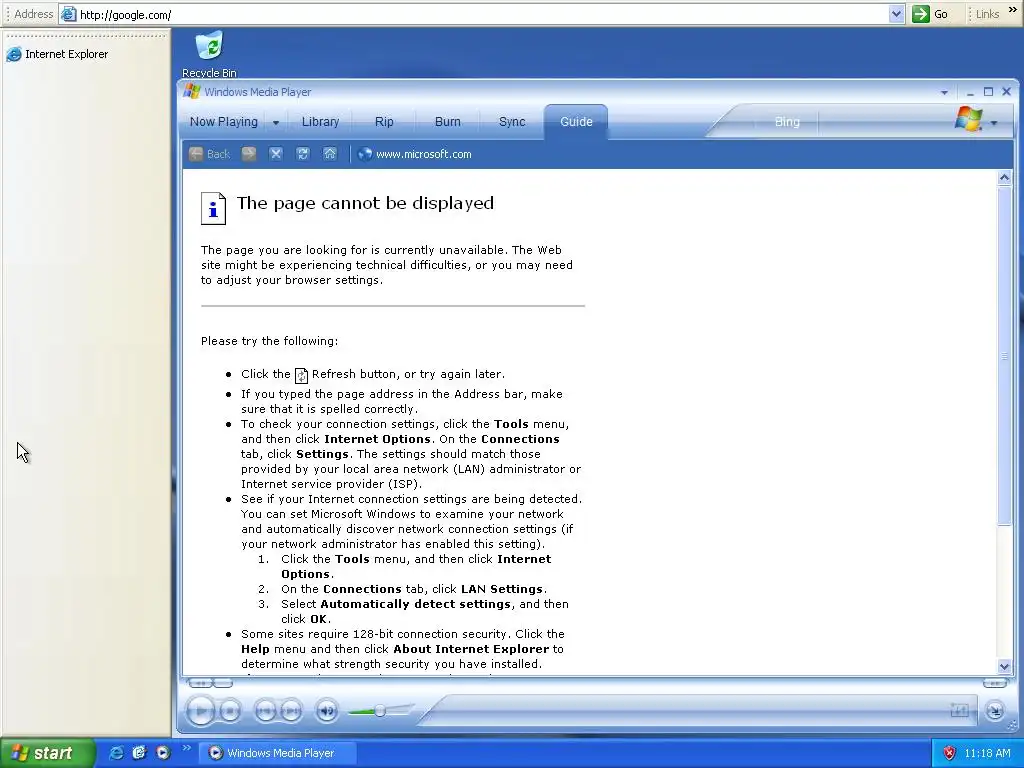Image resolution: width=1024 pixels, height=768 pixels.
Task: Switch to skin mode via bottom-right icon
Action: coord(995,711)
